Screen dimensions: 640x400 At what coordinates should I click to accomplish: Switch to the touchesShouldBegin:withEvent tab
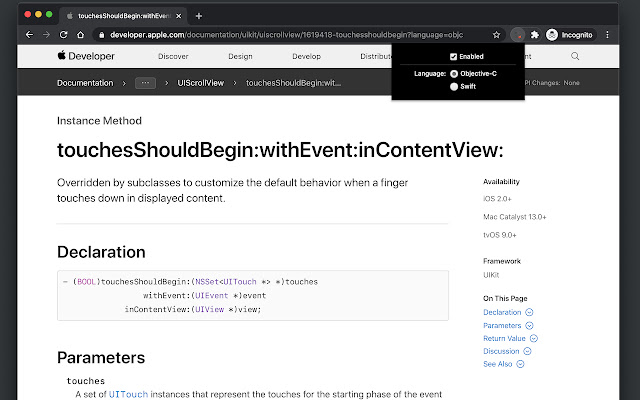pyautogui.click(x=123, y=16)
